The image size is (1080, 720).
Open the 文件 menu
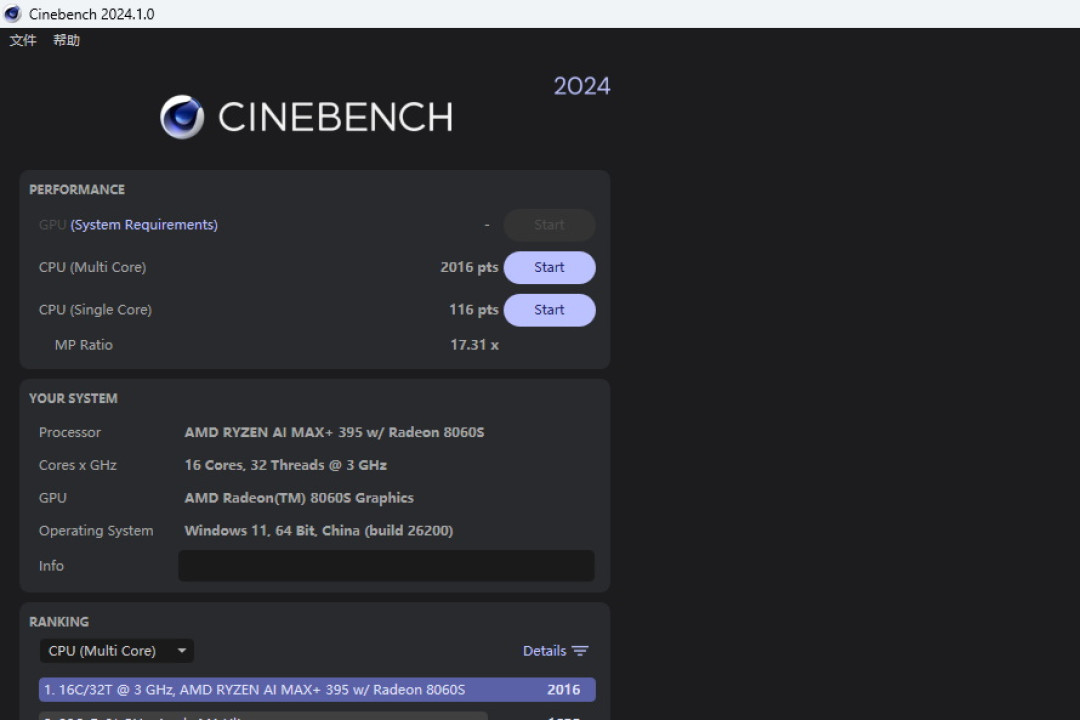click(23, 41)
